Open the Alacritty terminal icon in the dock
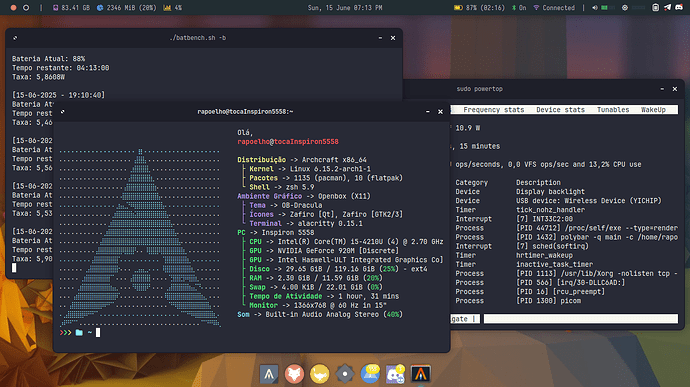The height and width of the screenshot is (387, 690). click(421, 374)
